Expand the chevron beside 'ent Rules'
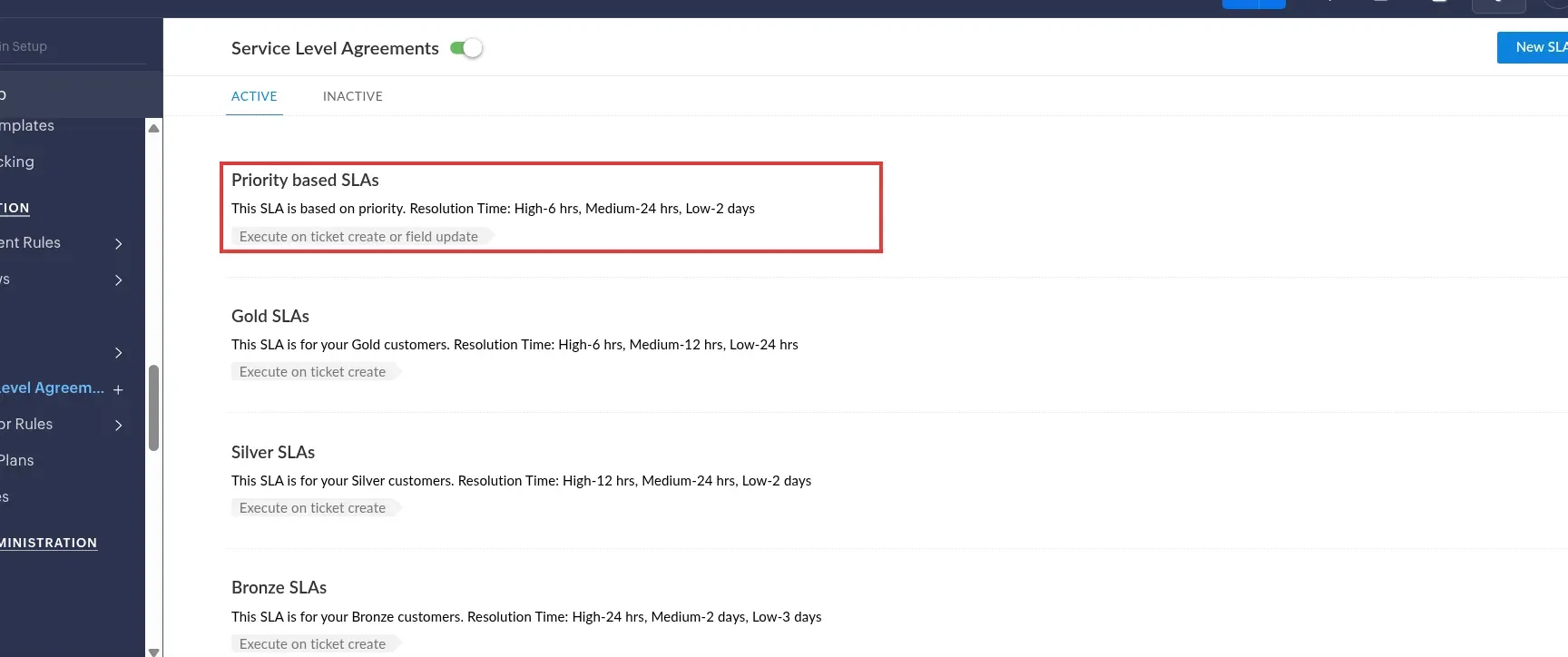Screen dimensions: 1568x657 (118, 243)
